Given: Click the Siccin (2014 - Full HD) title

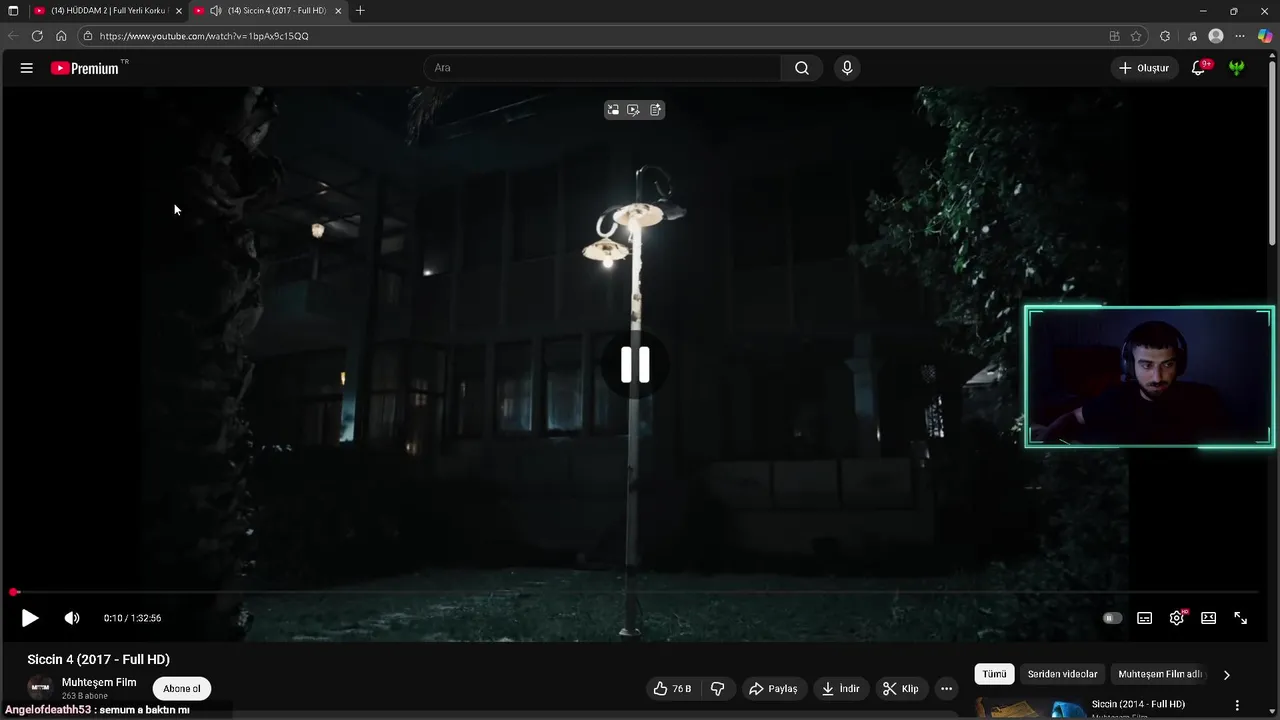Looking at the screenshot, I should (x=1138, y=704).
